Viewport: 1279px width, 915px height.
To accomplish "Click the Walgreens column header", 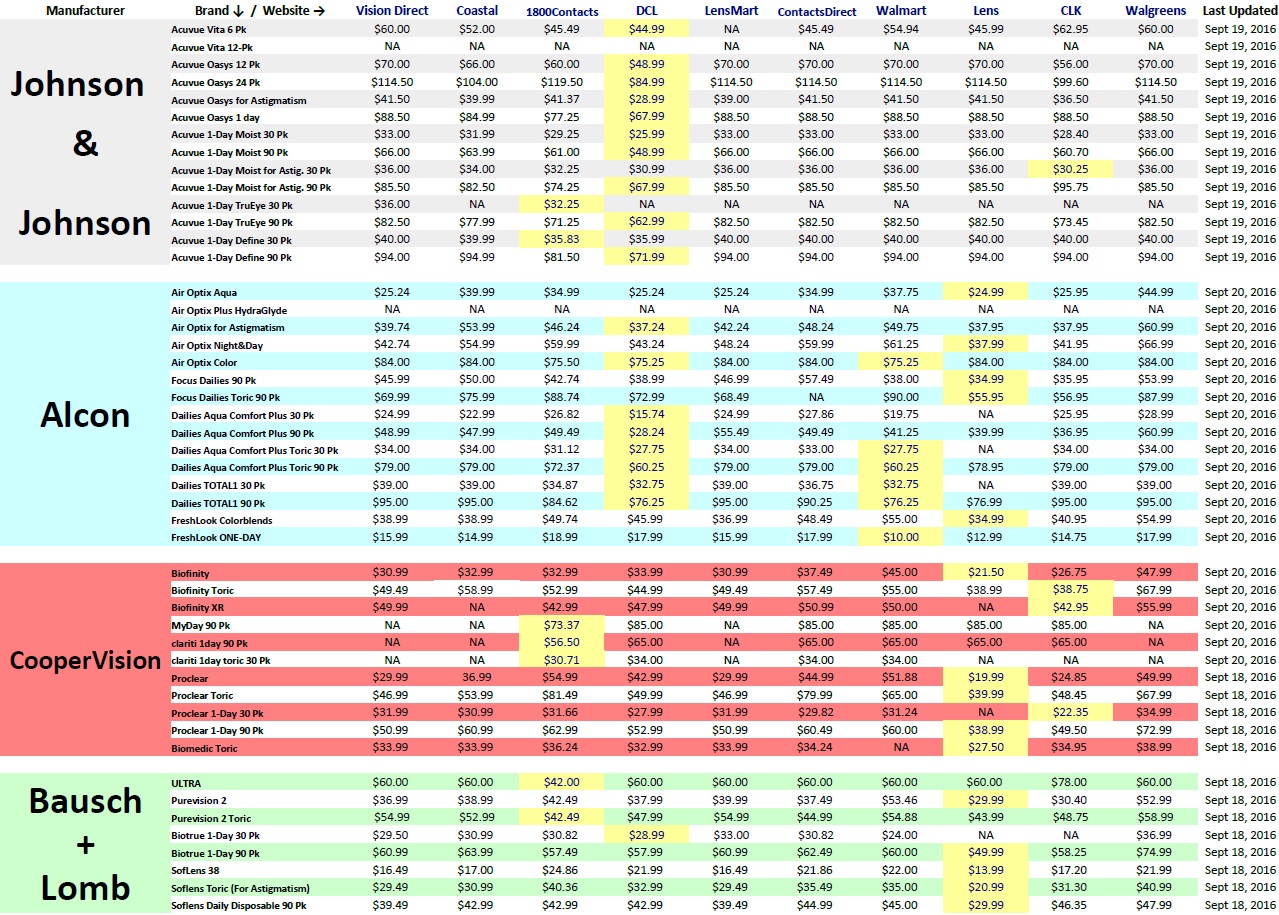I will coord(1155,10).
